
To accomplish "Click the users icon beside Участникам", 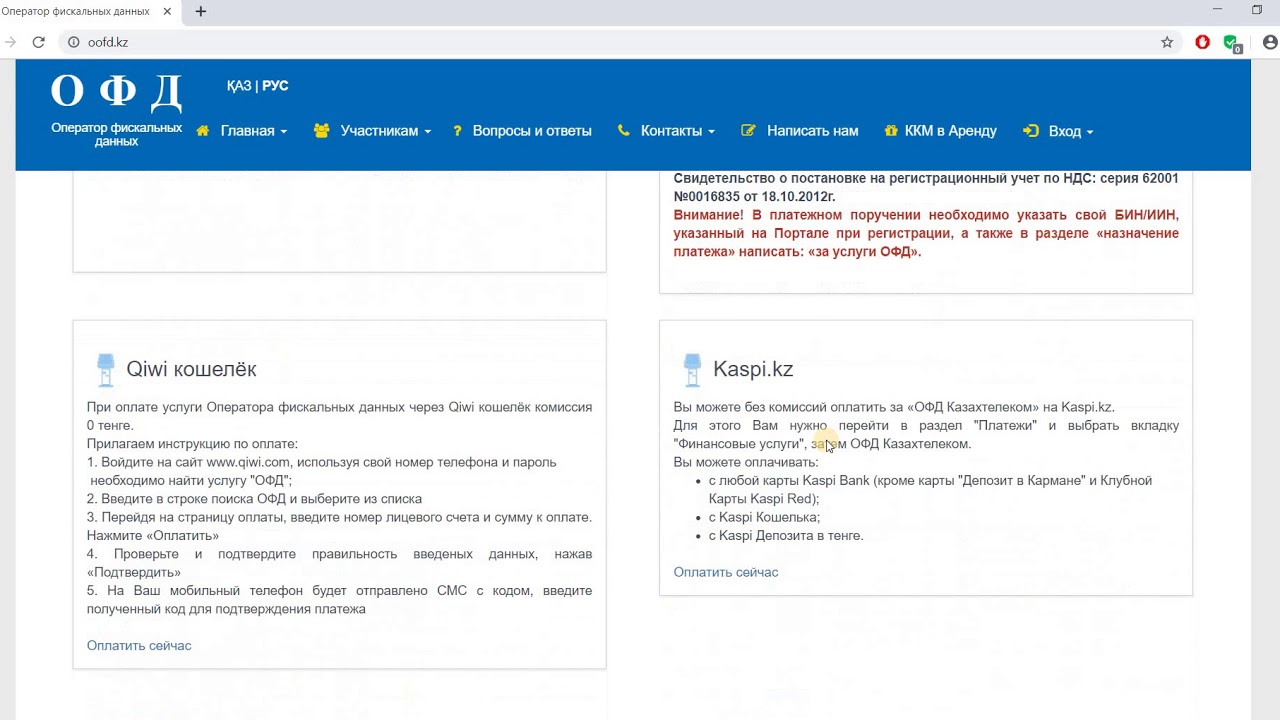I will (x=321, y=131).
